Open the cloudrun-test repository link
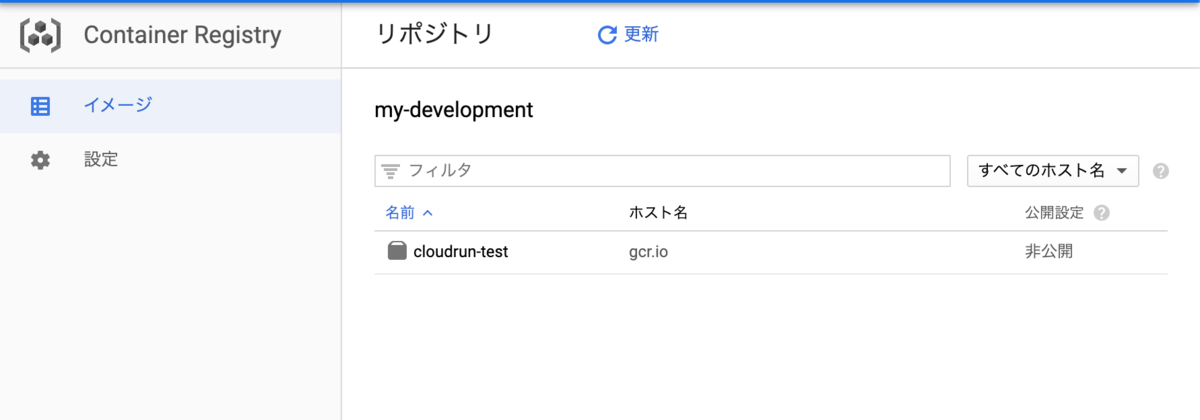This screenshot has height=420, width=1200. coord(461,252)
